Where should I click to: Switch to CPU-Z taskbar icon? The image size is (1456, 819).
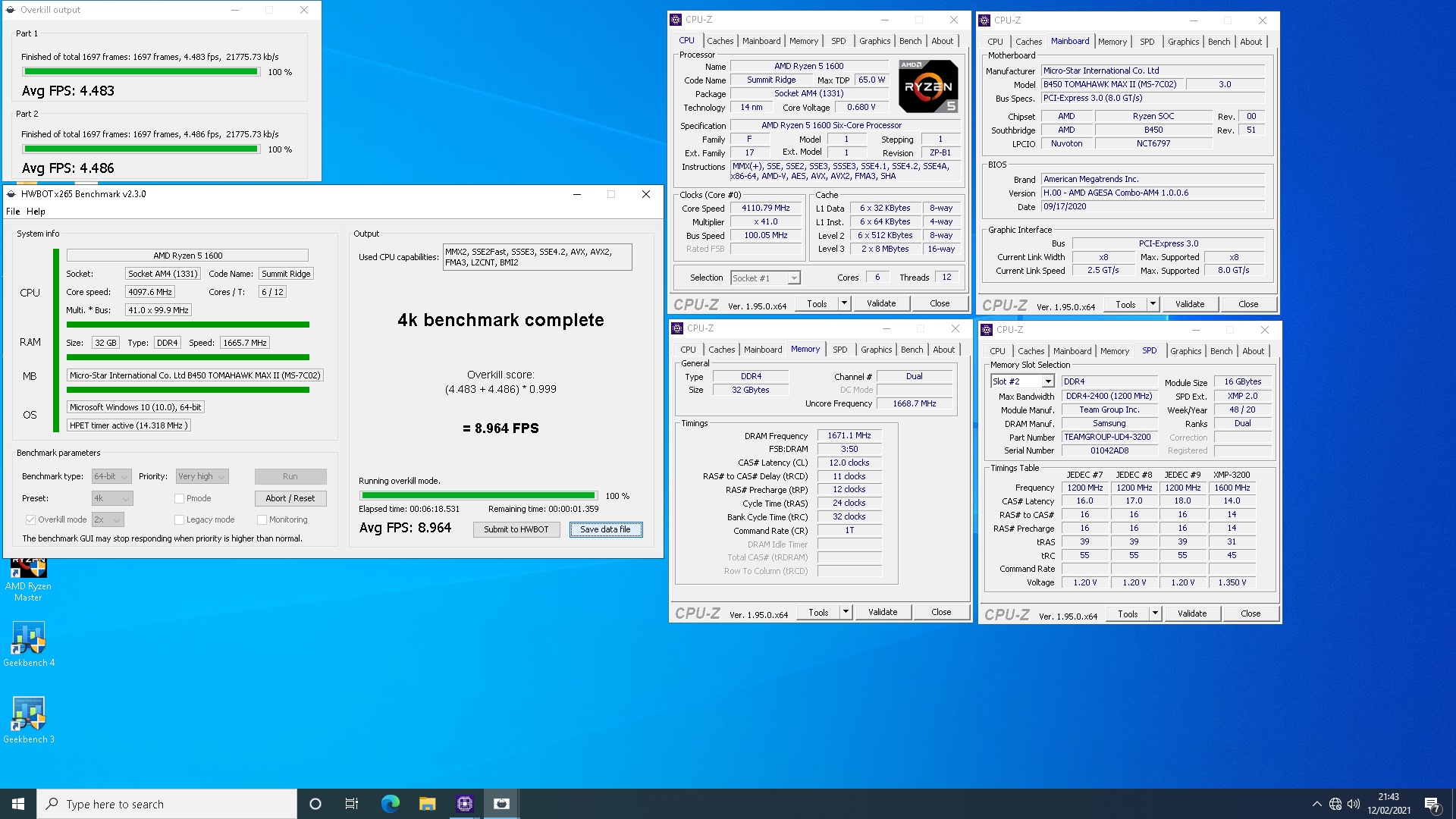point(464,804)
